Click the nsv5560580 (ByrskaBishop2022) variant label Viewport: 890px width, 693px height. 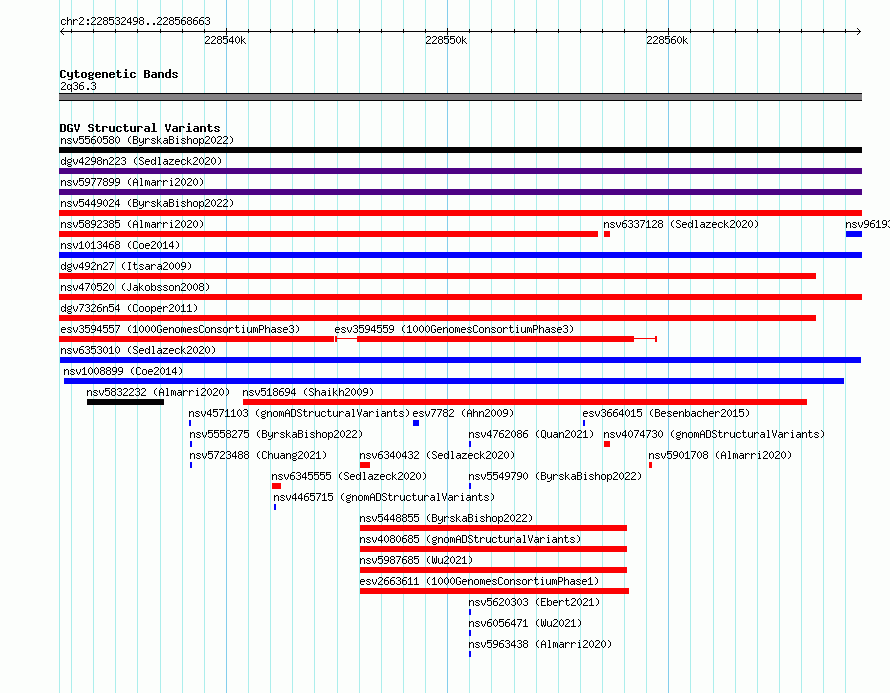point(147,140)
